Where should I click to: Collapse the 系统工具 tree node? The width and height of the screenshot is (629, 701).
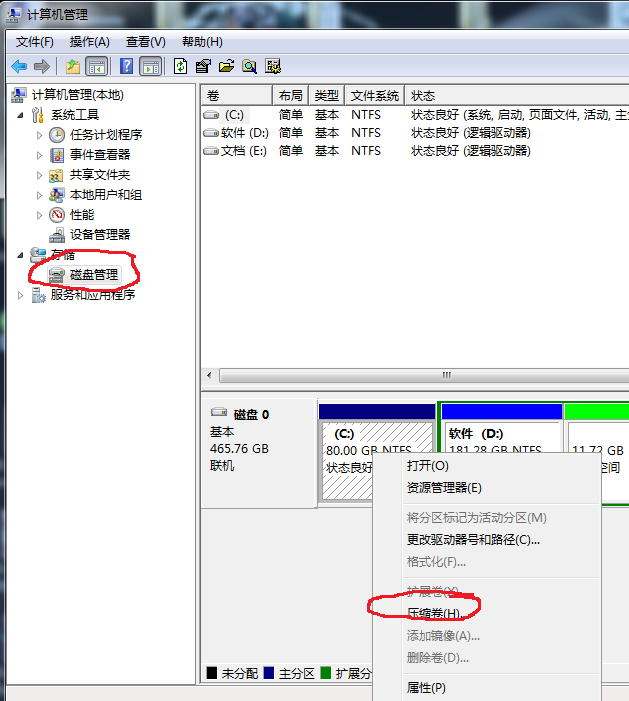tap(21, 115)
